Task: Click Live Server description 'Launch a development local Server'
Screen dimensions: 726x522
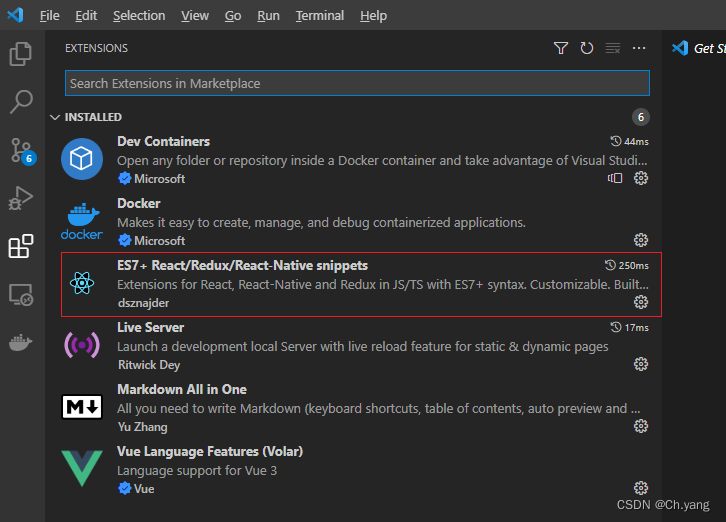Action: tap(363, 347)
